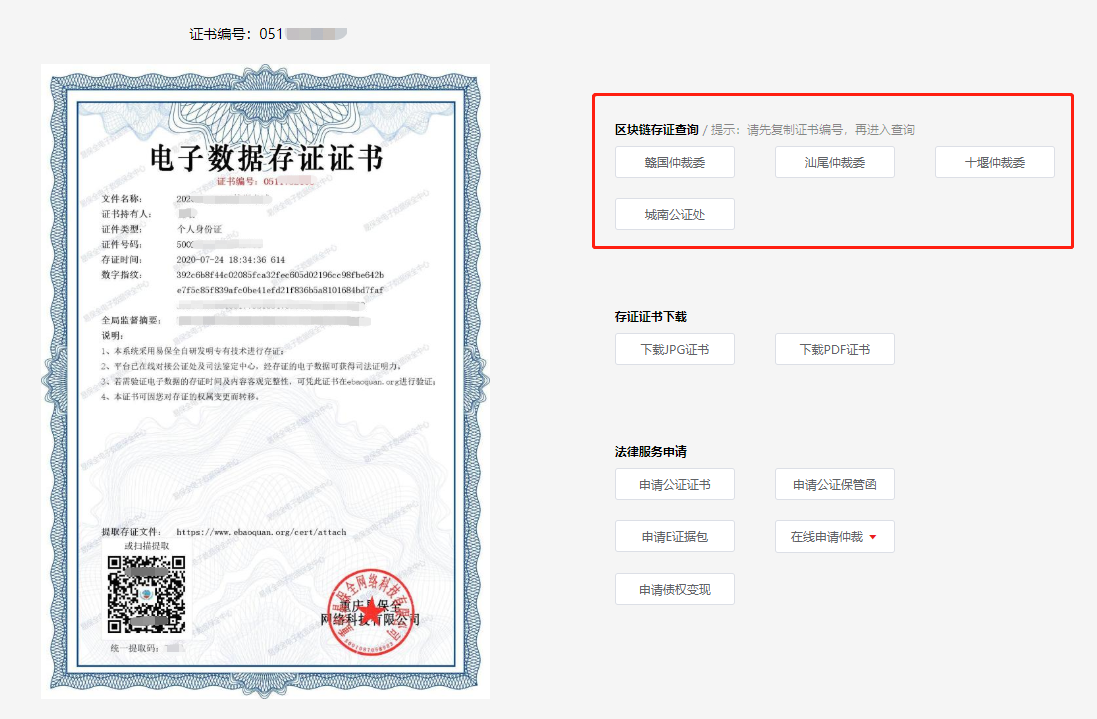Apply for an E-evidence package
This screenshot has width=1097, height=719.
pyautogui.click(x=674, y=536)
